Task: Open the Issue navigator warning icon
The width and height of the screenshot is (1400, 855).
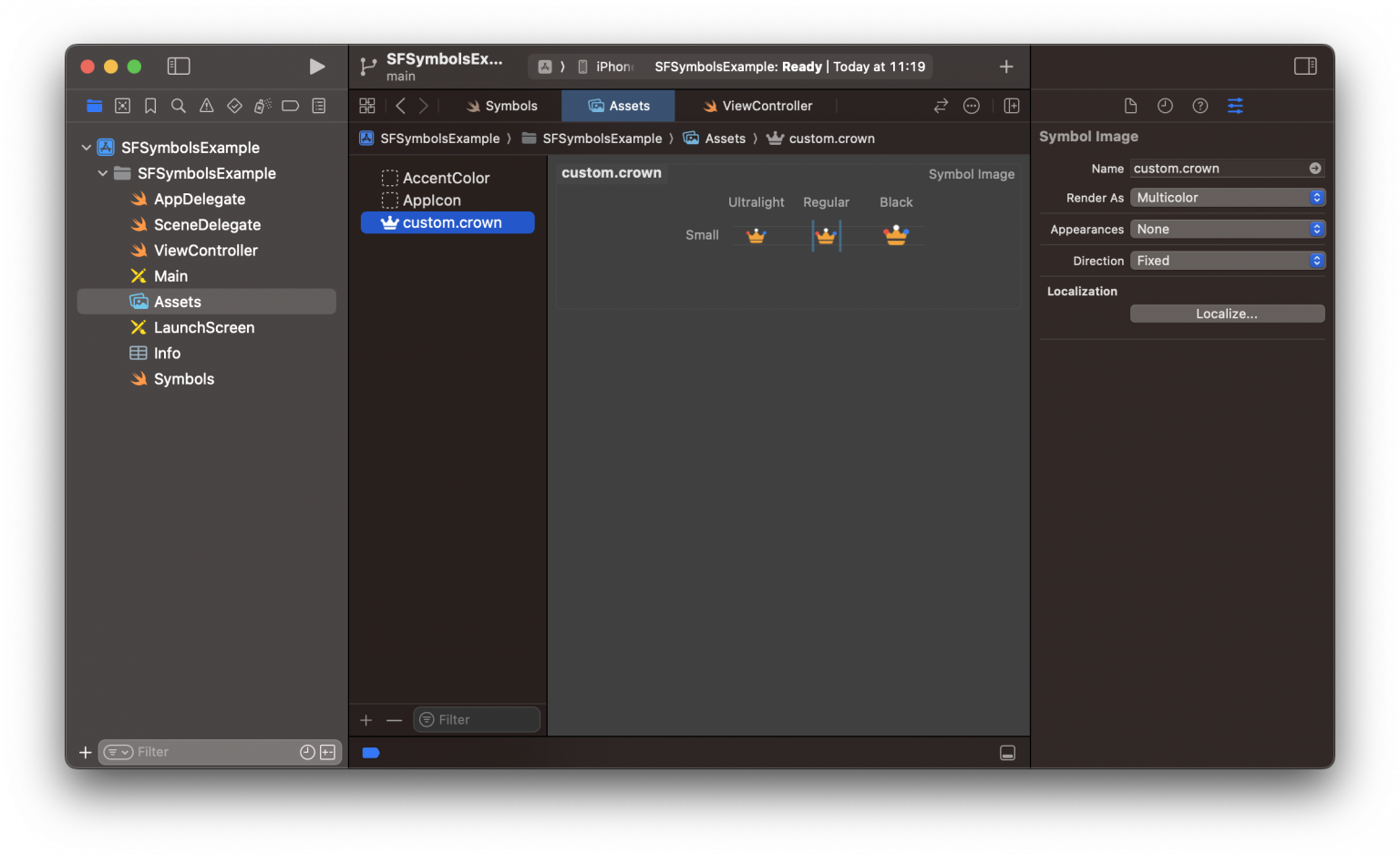Action: [x=206, y=105]
